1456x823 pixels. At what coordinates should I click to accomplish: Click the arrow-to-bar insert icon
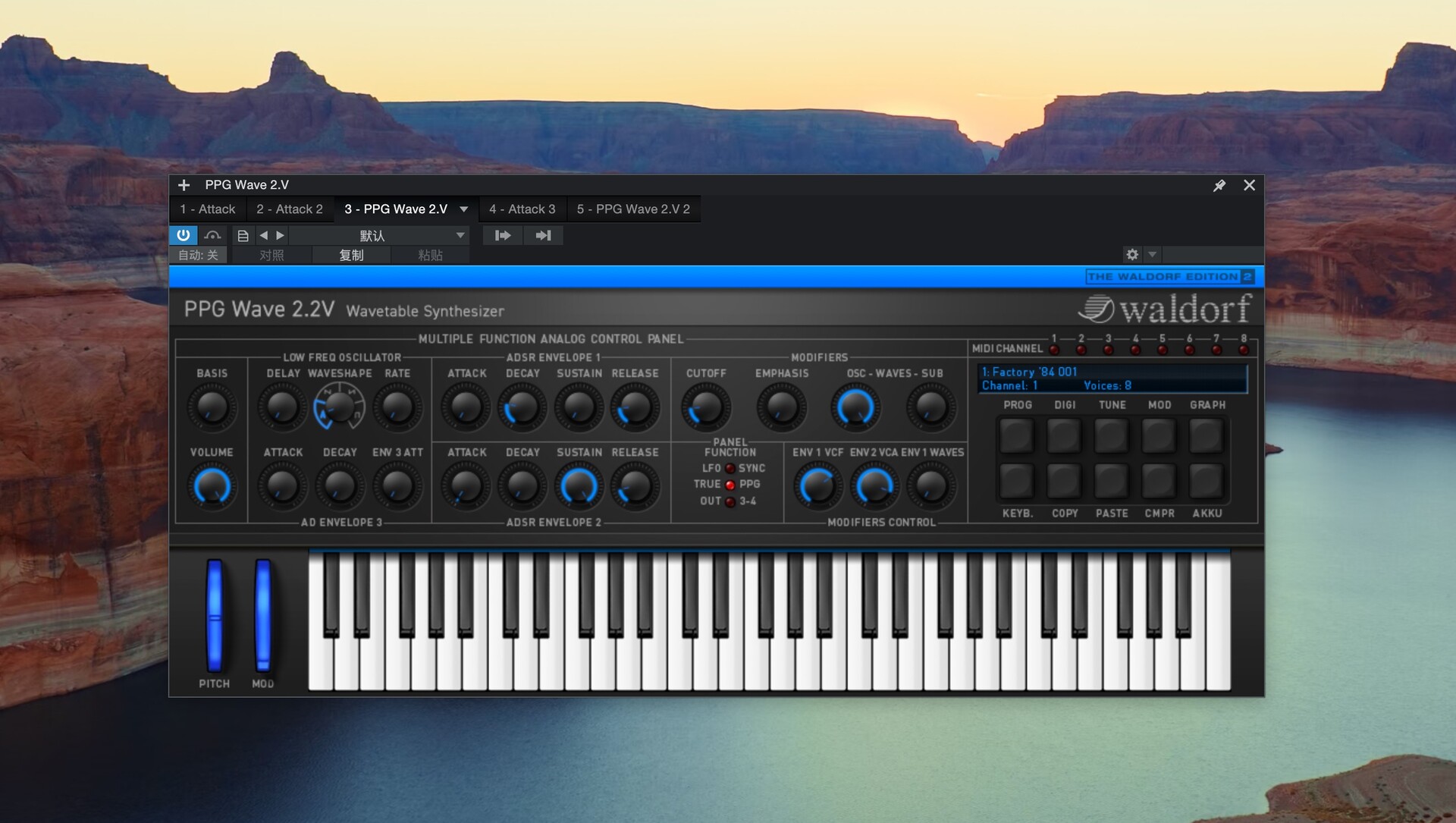coord(543,235)
